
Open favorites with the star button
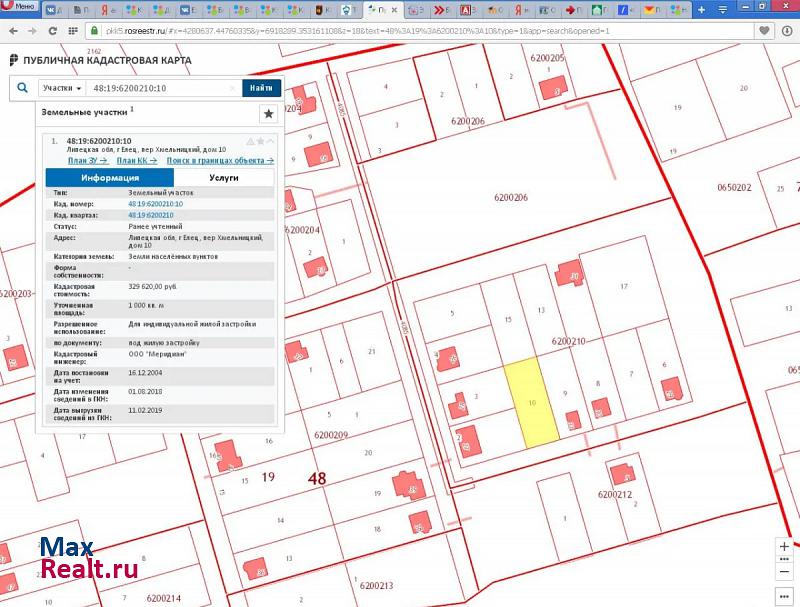coord(268,114)
